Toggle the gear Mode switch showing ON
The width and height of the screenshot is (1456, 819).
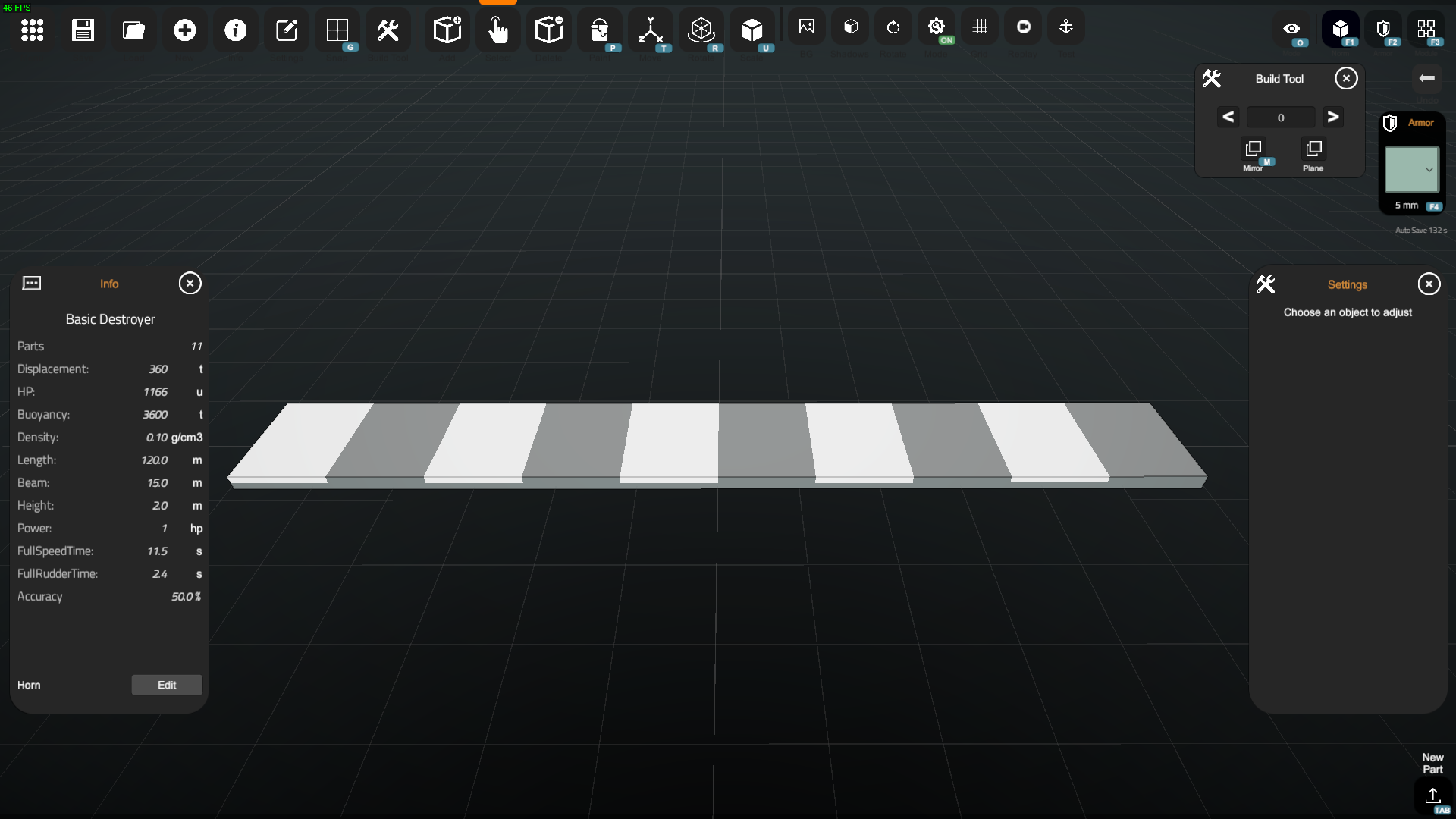pos(936,27)
